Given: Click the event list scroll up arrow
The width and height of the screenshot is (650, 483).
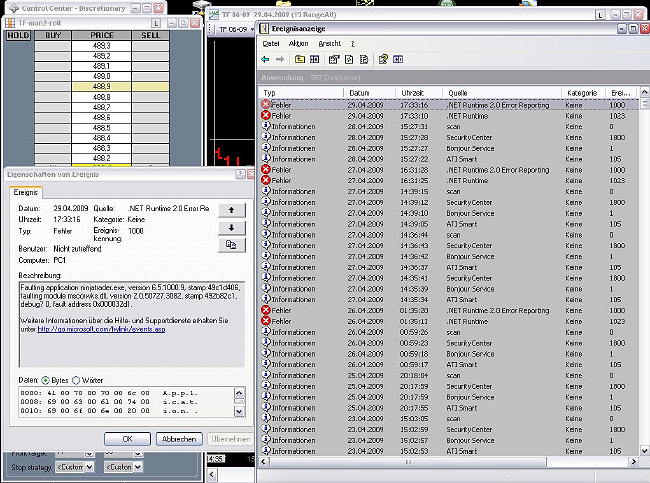Looking at the screenshot, I should pyautogui.click(x=644, y=92).
